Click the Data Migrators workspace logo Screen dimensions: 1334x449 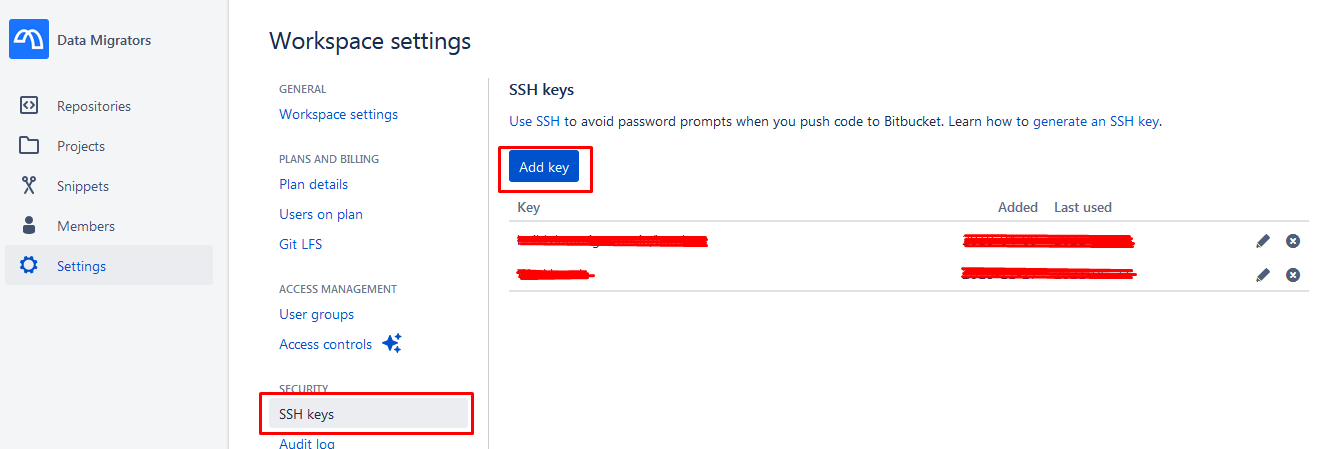coord(29,40)
